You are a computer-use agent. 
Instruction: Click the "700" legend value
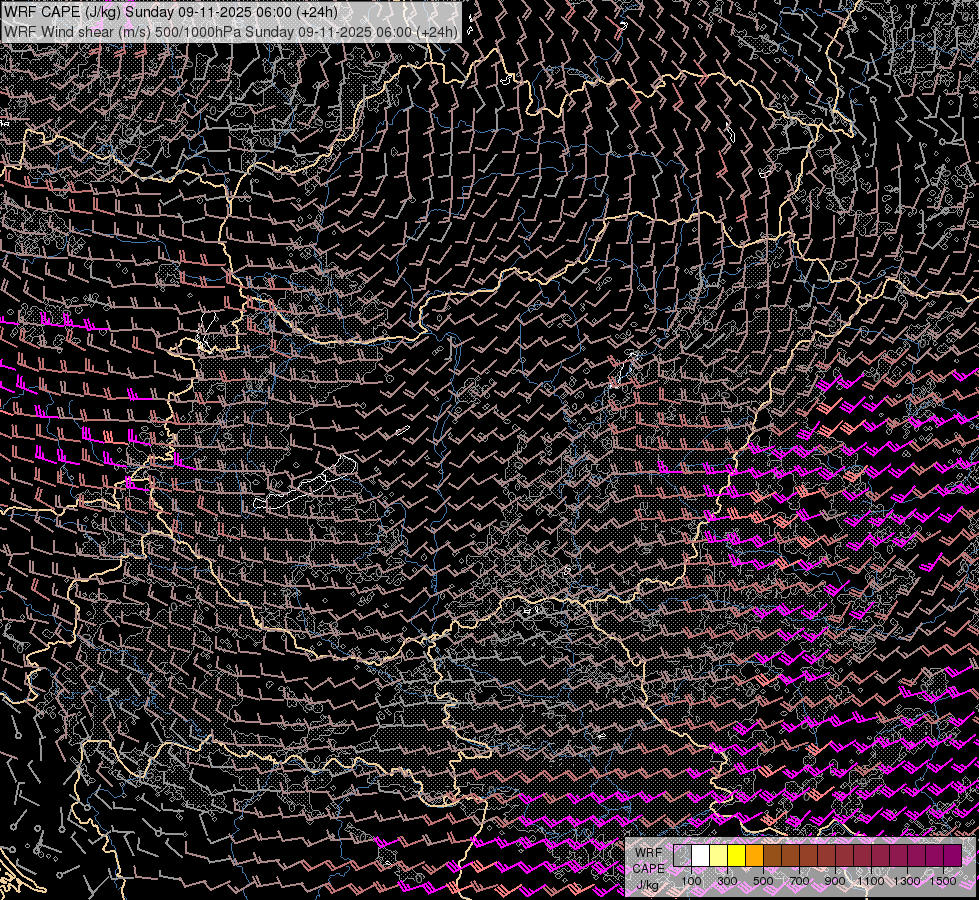click(799, 881)
